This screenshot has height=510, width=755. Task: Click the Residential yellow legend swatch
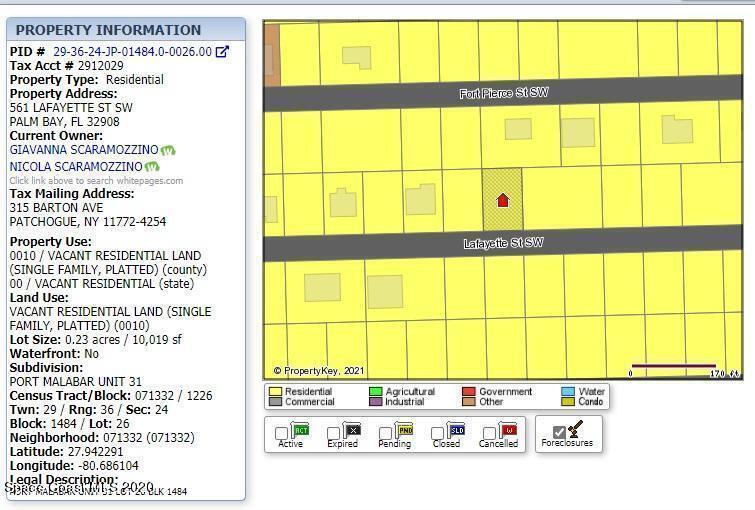[x=275, y=392]
